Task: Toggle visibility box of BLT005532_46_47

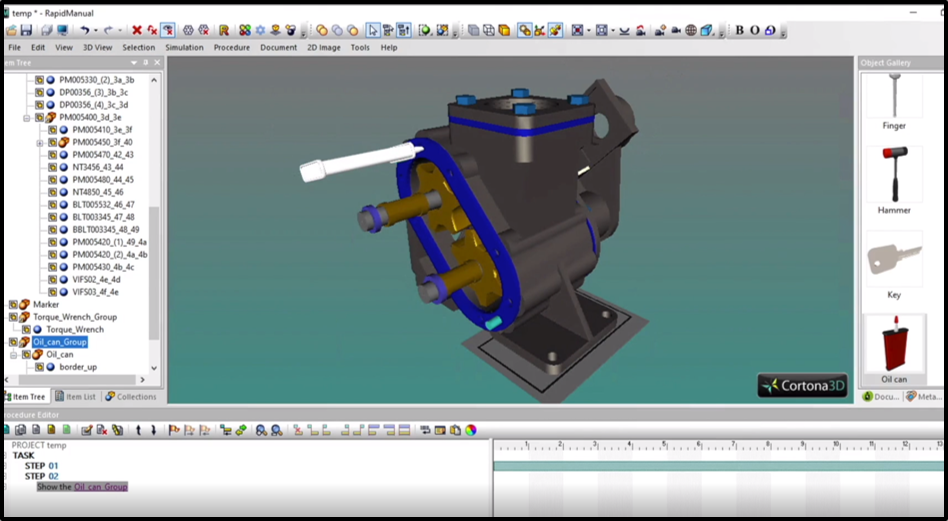Action: click(x=53, y=204)
